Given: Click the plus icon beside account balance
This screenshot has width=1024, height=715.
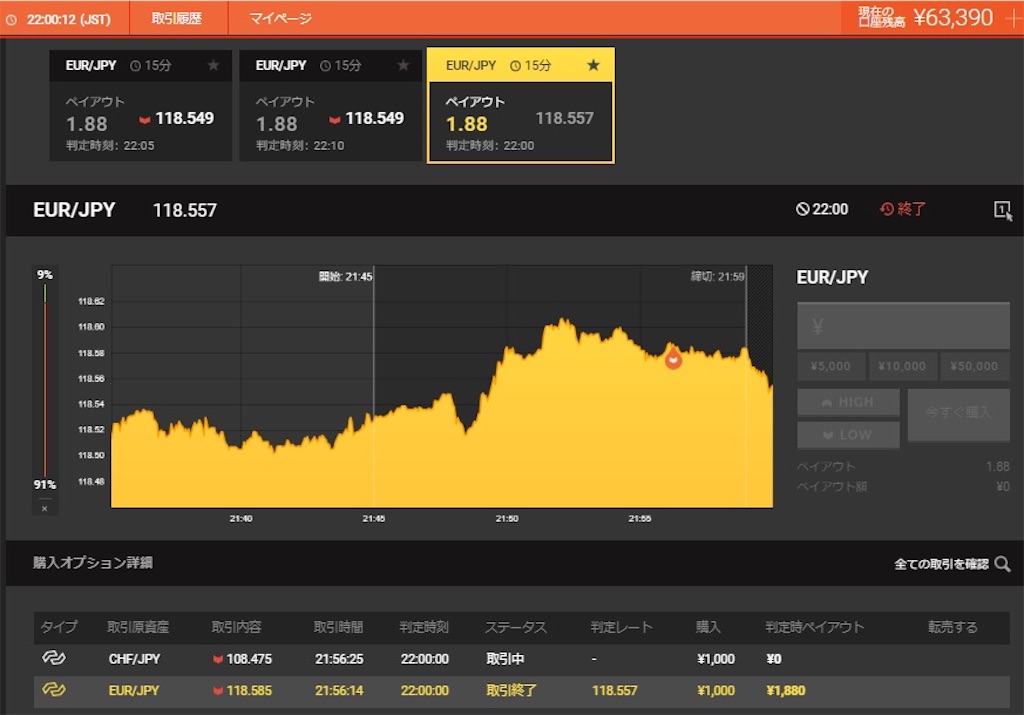Looking at the screenshot, I should (x=1014, y=18).
